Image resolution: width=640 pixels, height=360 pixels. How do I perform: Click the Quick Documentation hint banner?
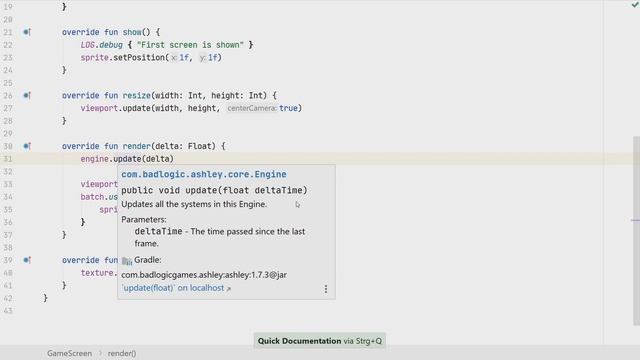320,341
